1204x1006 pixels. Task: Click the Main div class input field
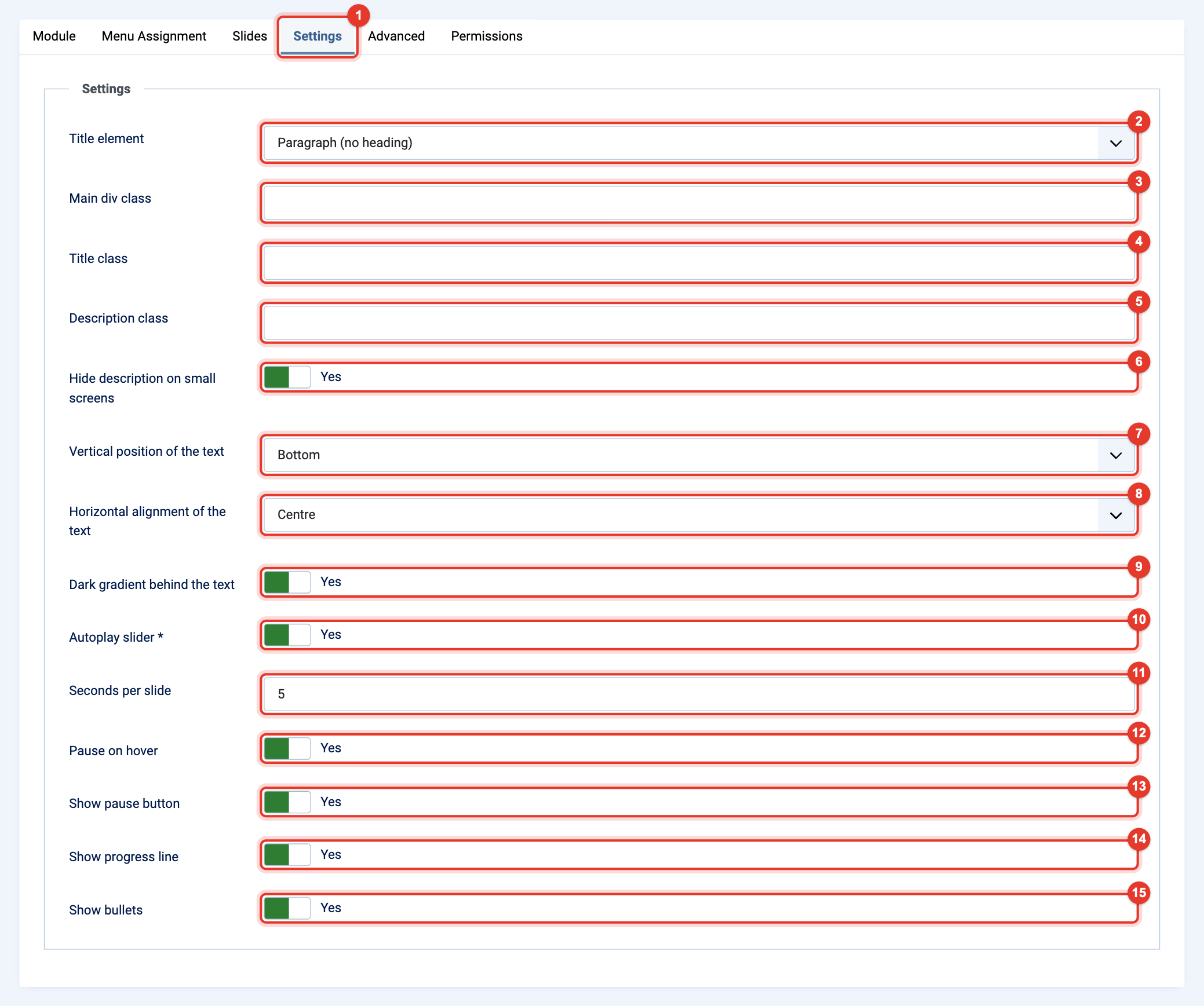point(699,203)
